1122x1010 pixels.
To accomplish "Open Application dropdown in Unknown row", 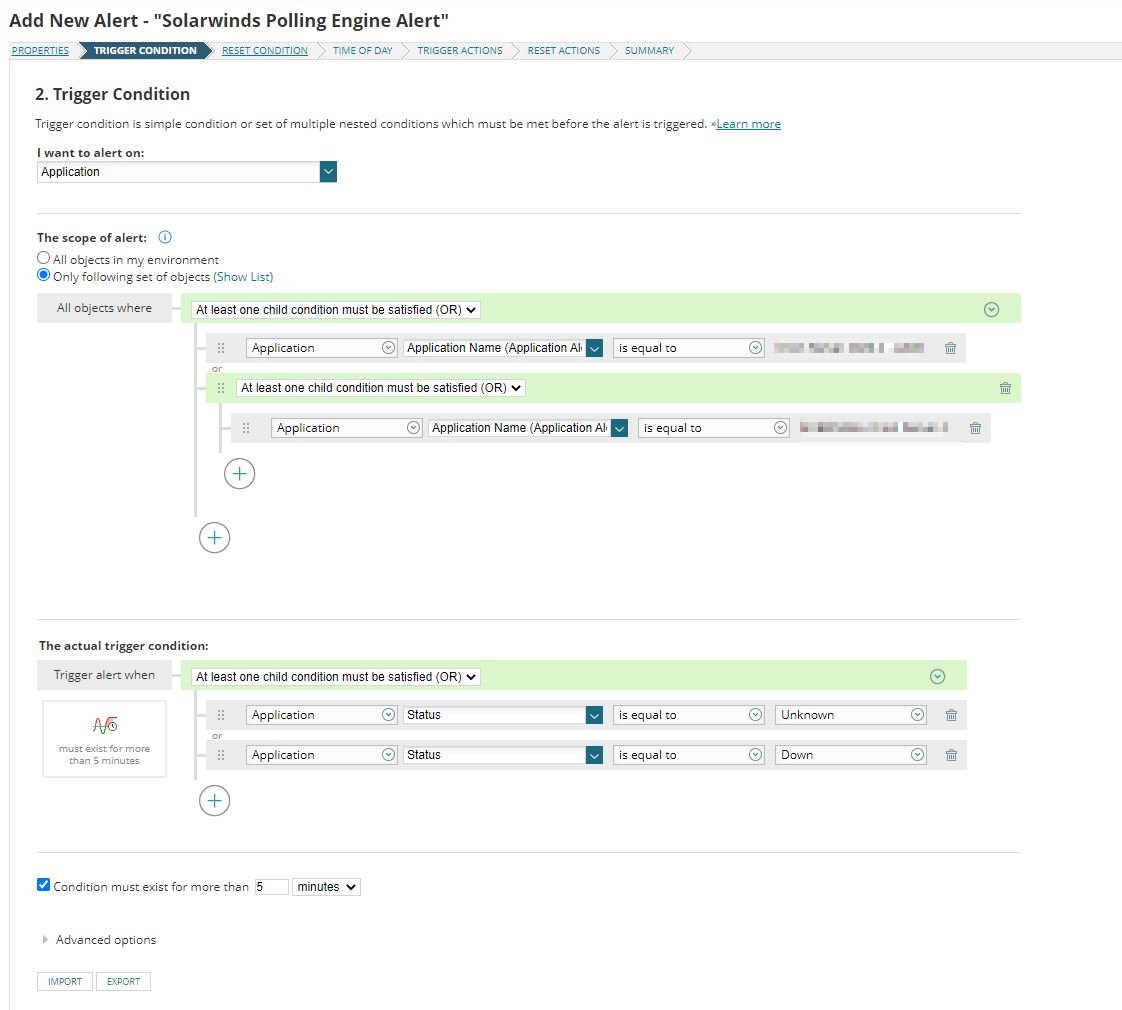I will tap(321, 715).
